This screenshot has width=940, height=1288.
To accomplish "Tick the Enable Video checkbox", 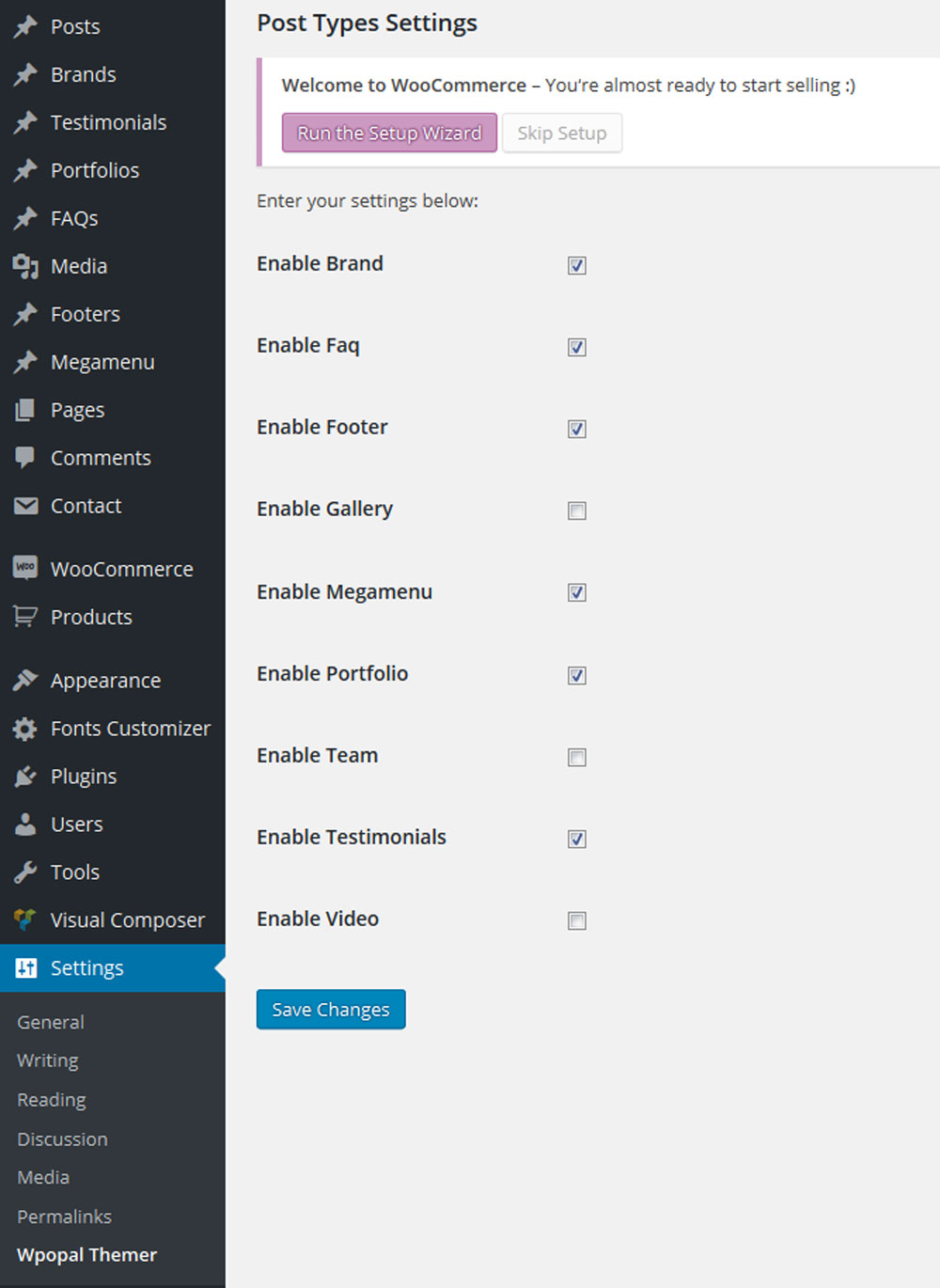I will coord(577,920).
